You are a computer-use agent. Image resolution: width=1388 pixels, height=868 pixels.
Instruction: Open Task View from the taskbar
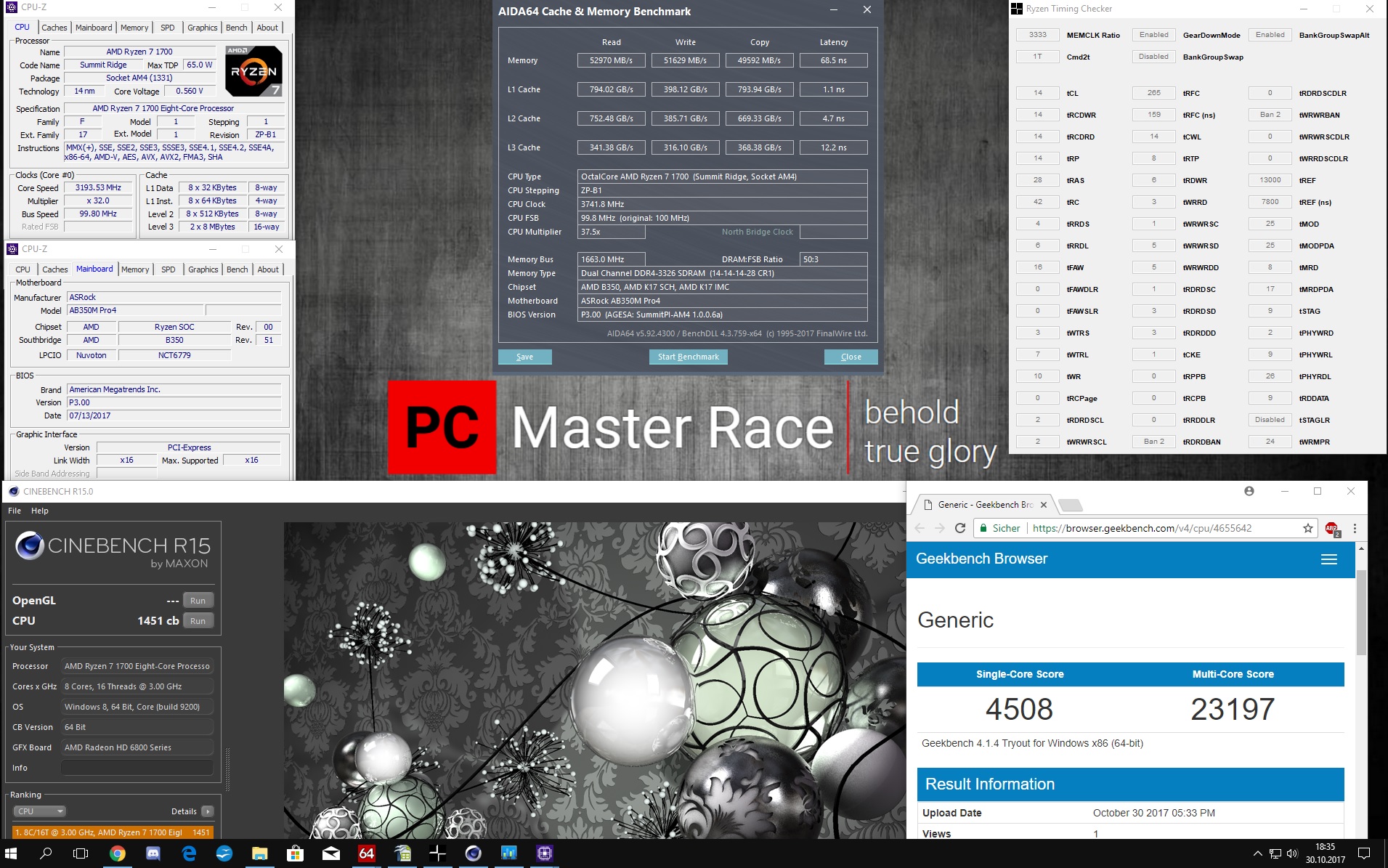[x=81, y=853]
